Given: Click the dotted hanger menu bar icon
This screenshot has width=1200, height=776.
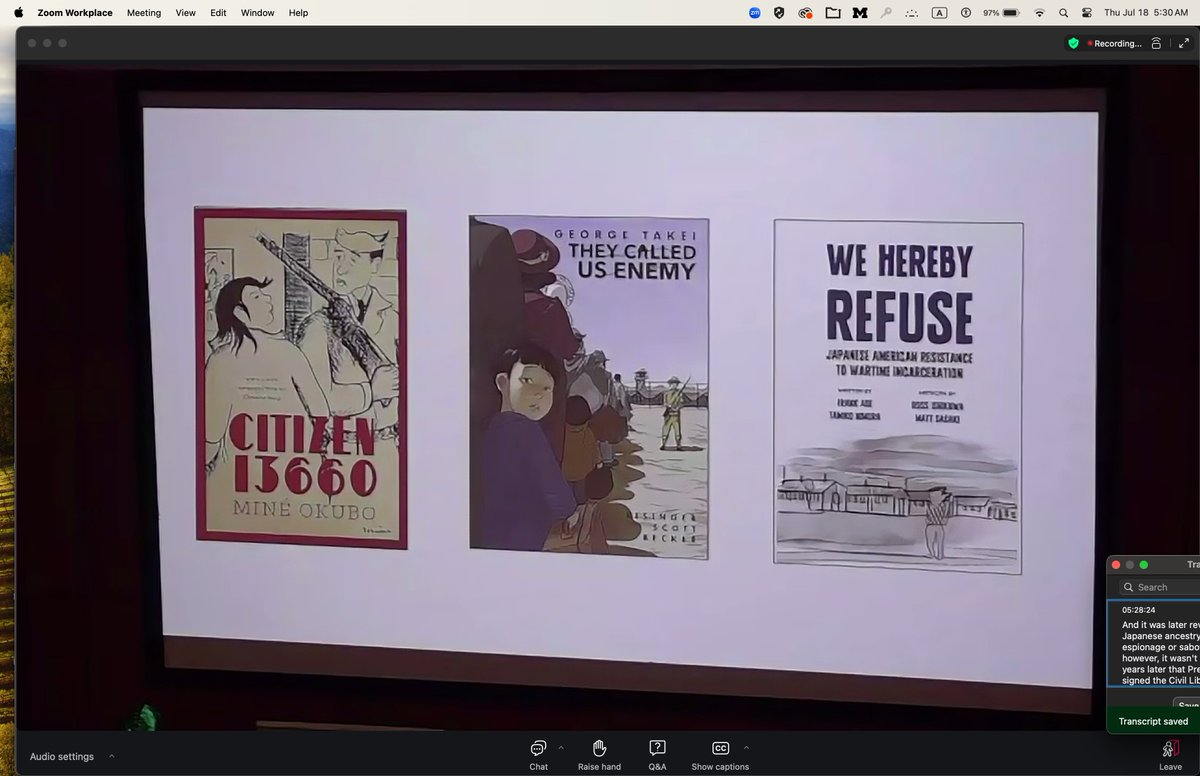Looking at the screenshot, I should (911, 13).
